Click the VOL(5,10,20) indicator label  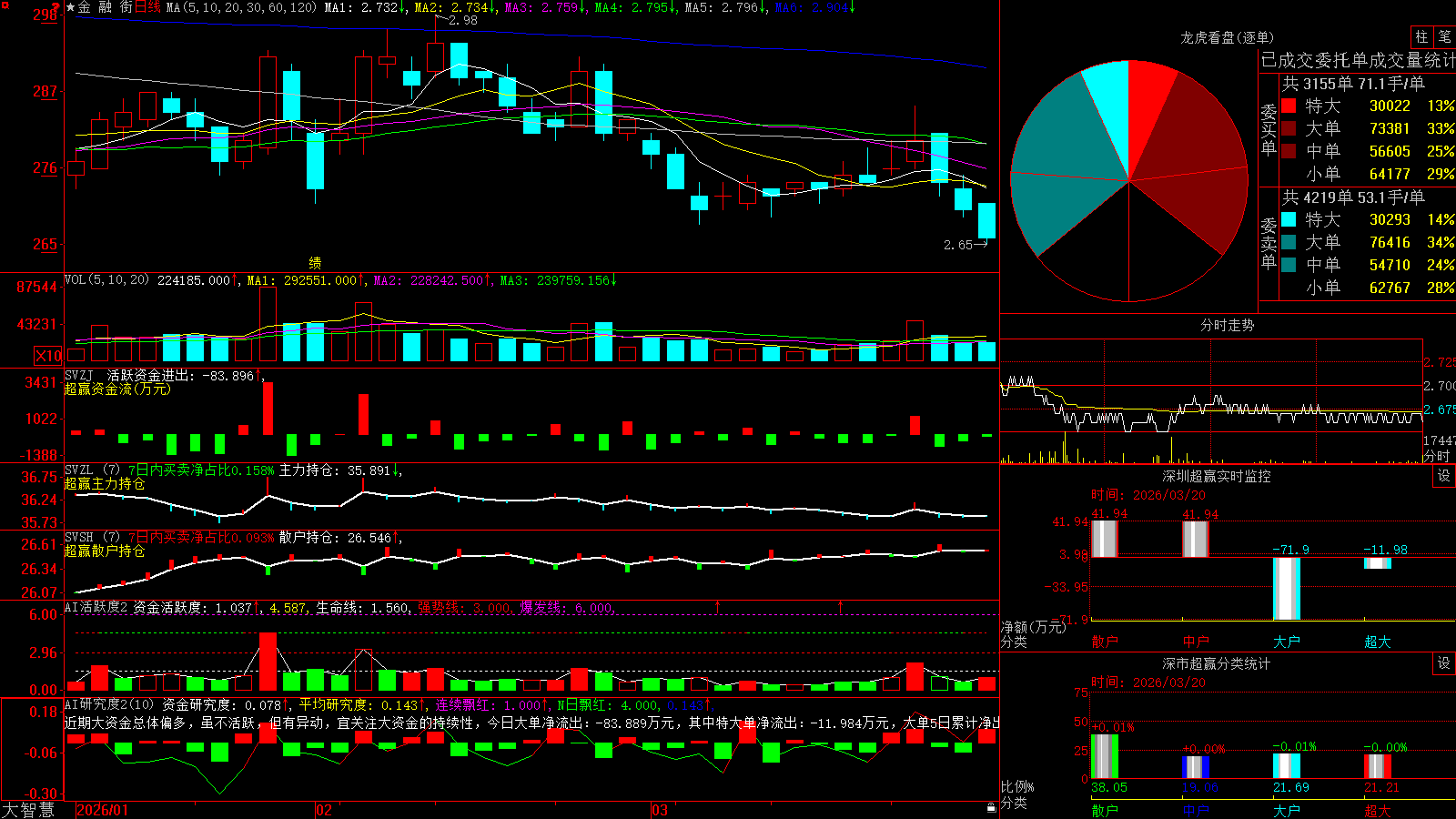[x=106, y=280]
